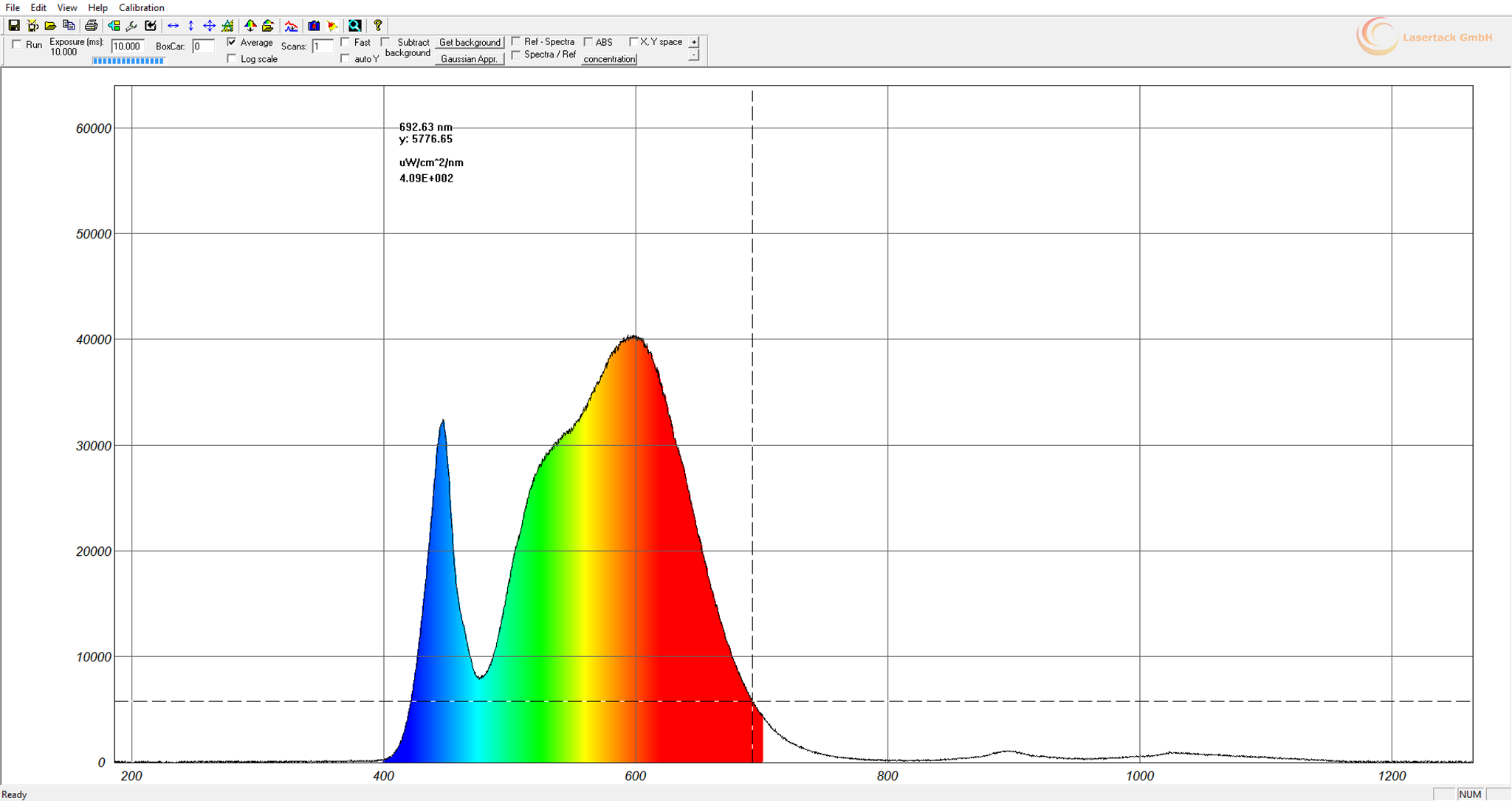Click the Ready status bar text
Image resolution: width=1512 pixels, height=801 pixels.
click(14, 794)
